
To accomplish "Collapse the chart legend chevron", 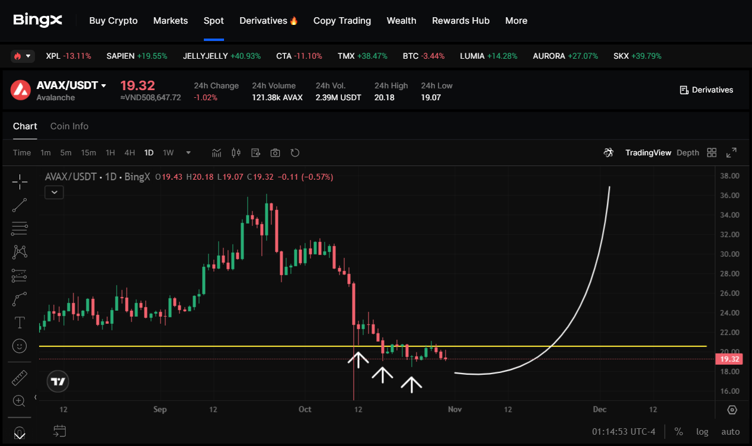I will (54, 192).
